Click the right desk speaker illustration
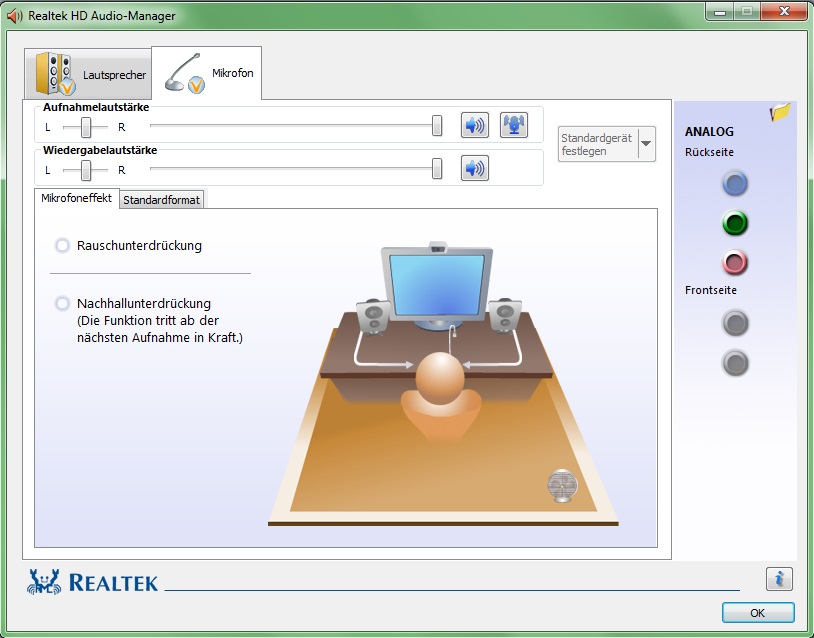This screenshot has width=814, height=638. (x=505, y=315)
